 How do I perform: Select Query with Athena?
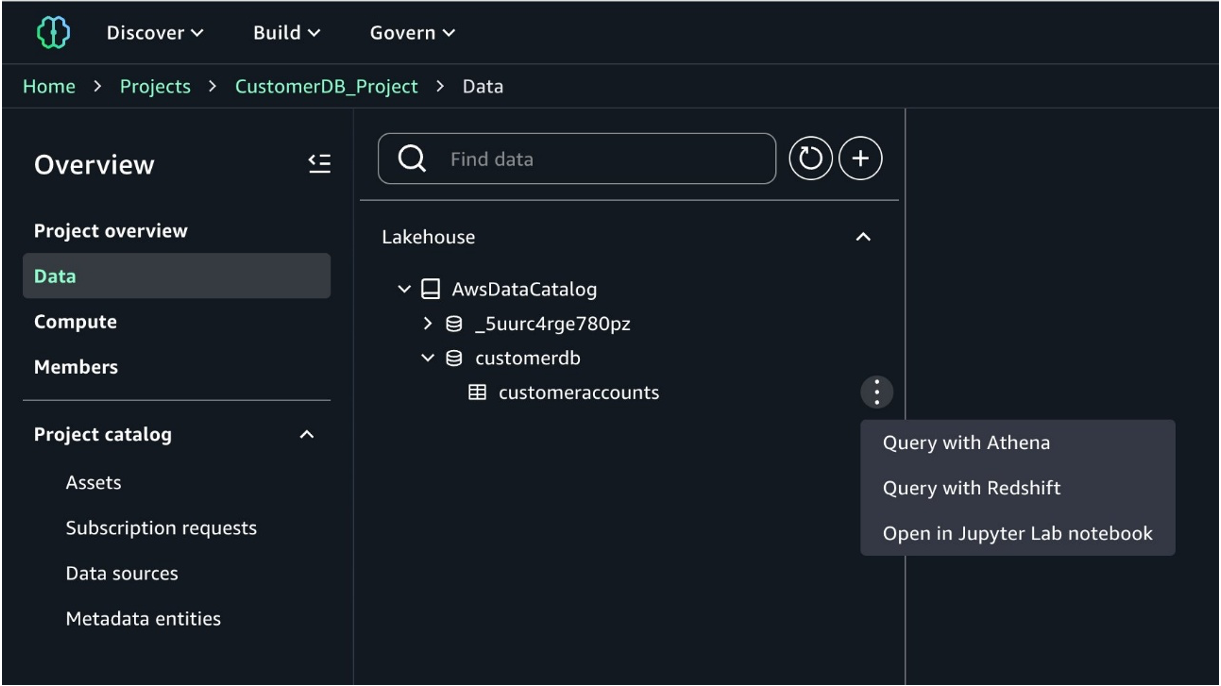coord(966,443)
